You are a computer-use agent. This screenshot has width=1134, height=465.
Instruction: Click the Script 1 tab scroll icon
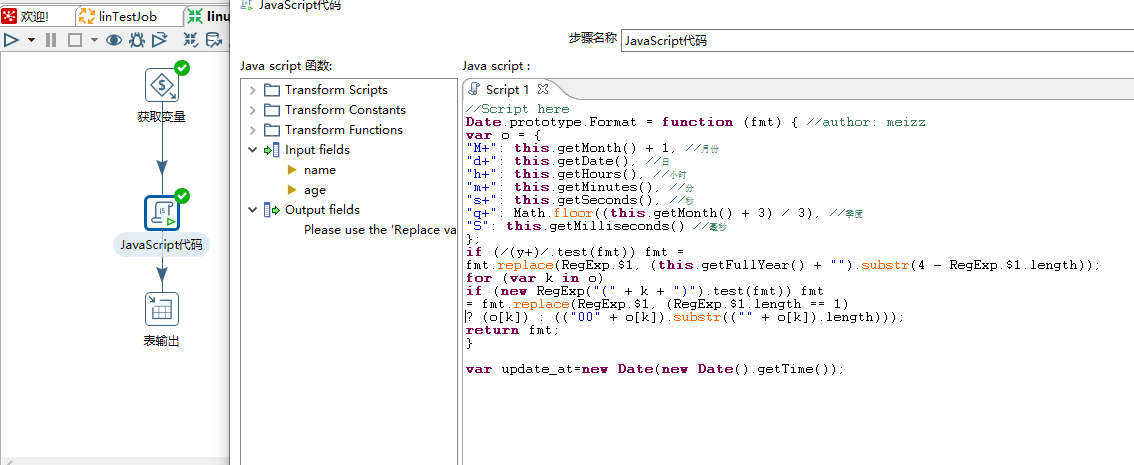[x=474, y=90]
